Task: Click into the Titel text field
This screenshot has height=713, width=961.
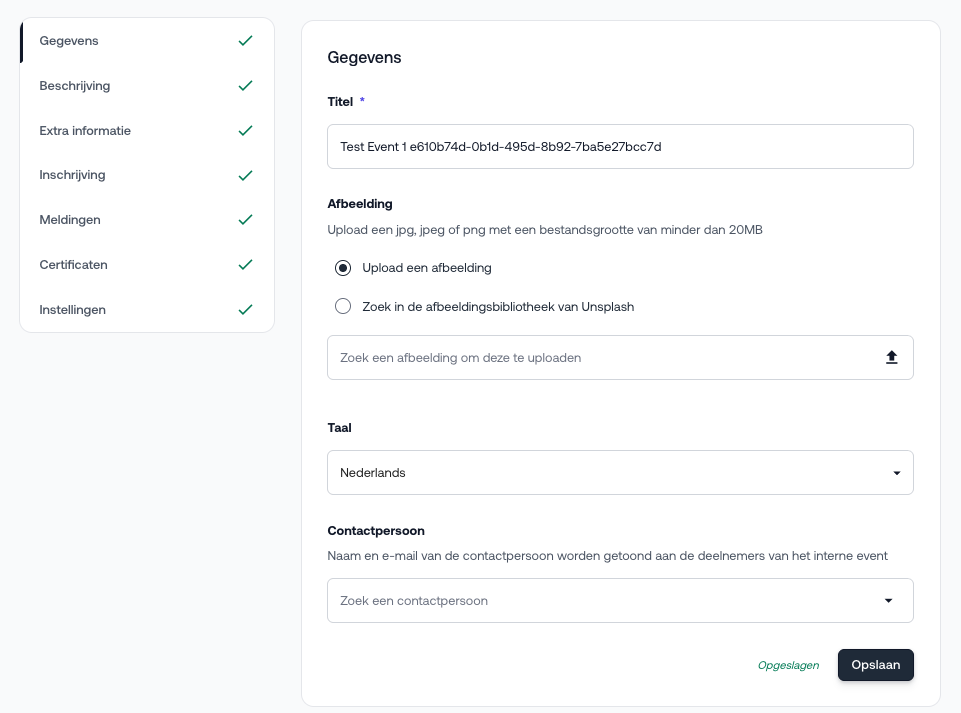Action: (620, 146)
